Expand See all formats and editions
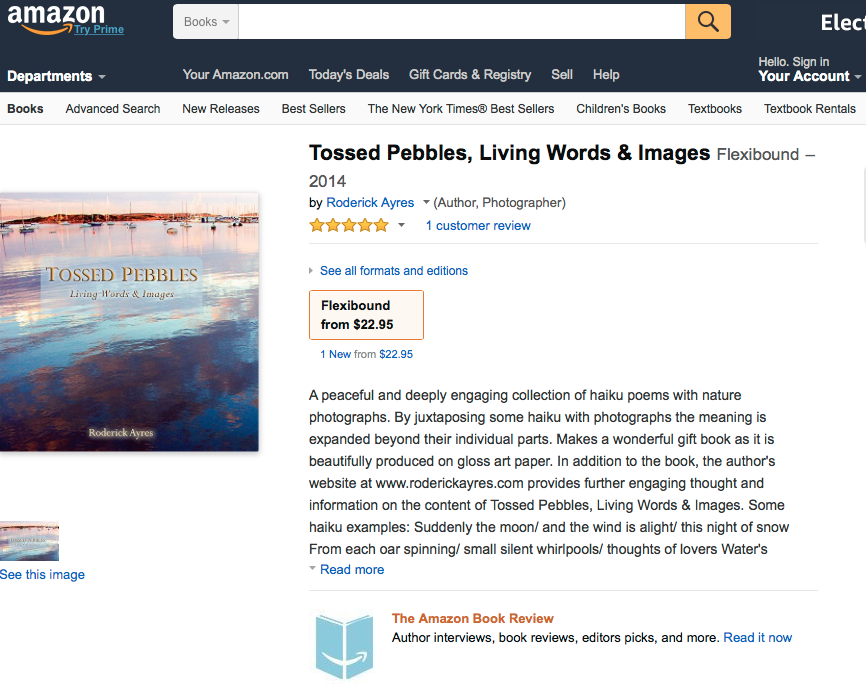Viewport: 866px width, 684px height. 393,271
